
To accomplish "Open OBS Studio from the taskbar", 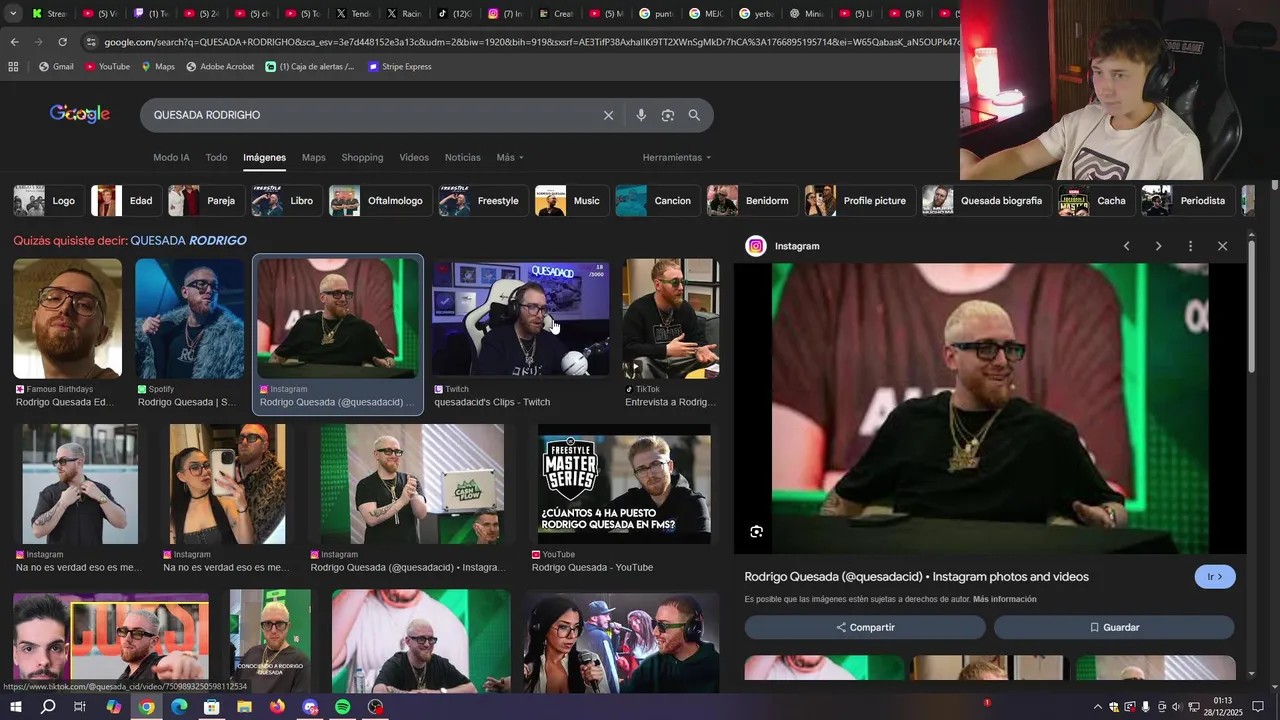I will 375,707.
